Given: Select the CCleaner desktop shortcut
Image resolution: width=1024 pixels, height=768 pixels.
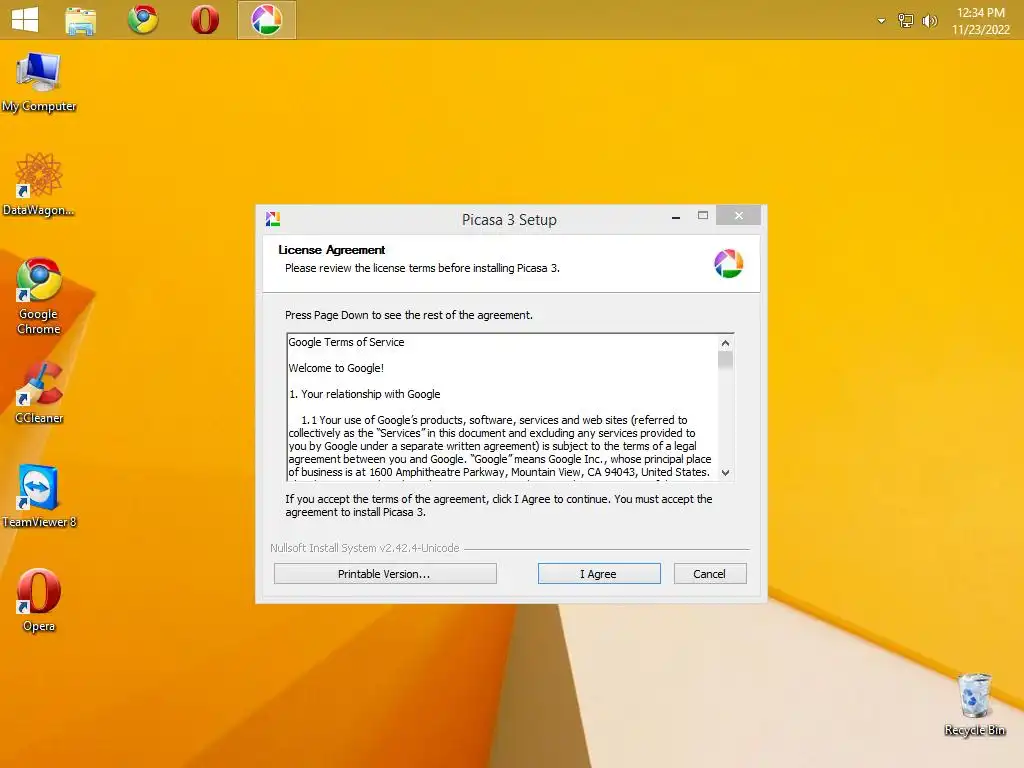Looking at the screenshot, I should (x=39, y=393).
